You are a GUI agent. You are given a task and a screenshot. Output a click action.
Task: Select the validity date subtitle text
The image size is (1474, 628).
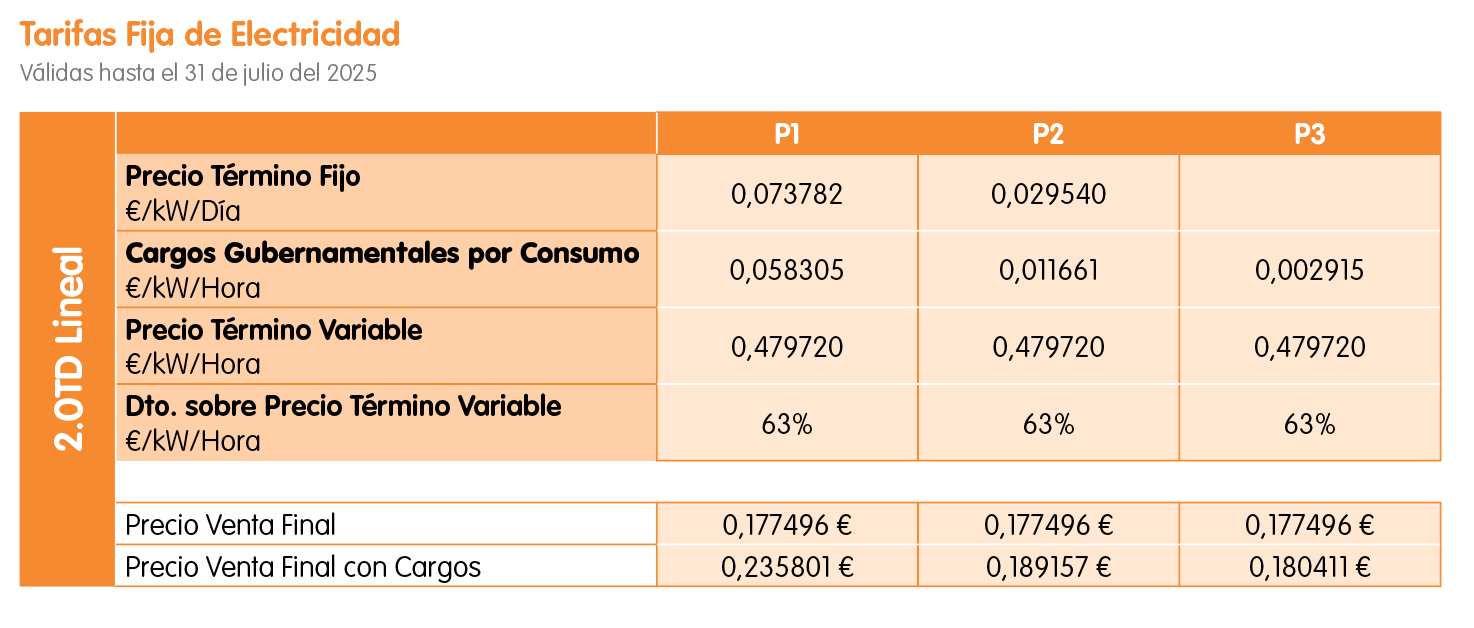(x=198, y=73)
